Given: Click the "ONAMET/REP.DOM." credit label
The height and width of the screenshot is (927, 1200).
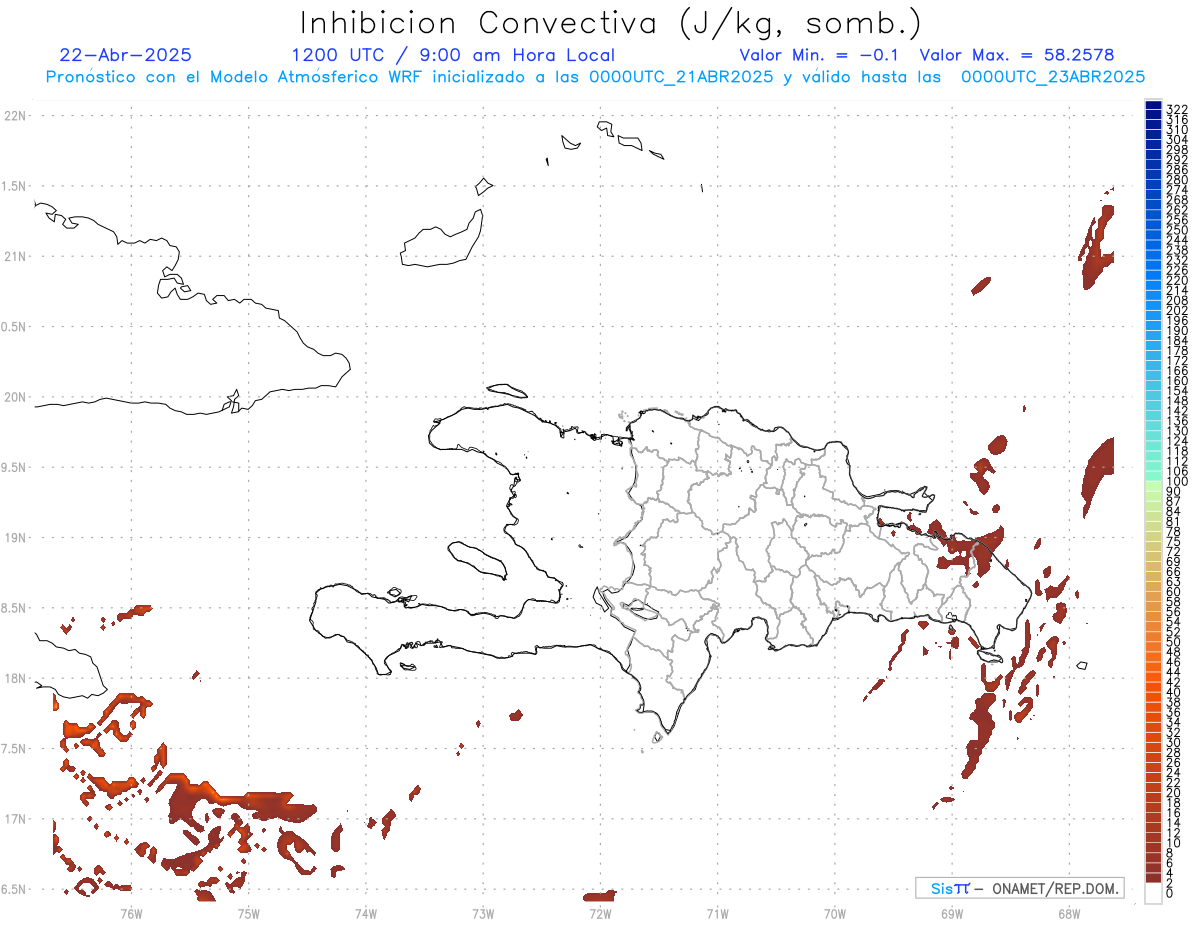Looking at the screenshot, I should 1057,888.
